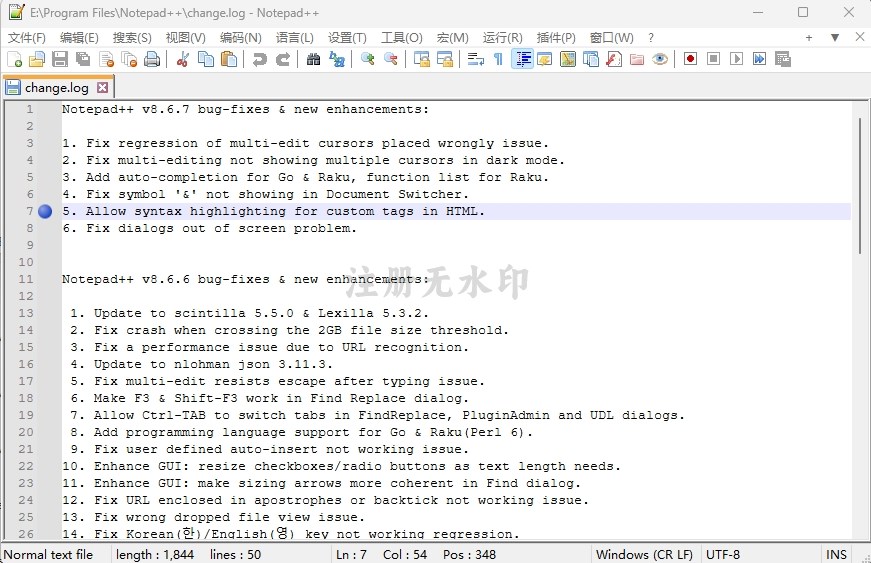Viewport: 871px width, 563px height.
Task: Redo the last undone edit
Action: point(283,59)
